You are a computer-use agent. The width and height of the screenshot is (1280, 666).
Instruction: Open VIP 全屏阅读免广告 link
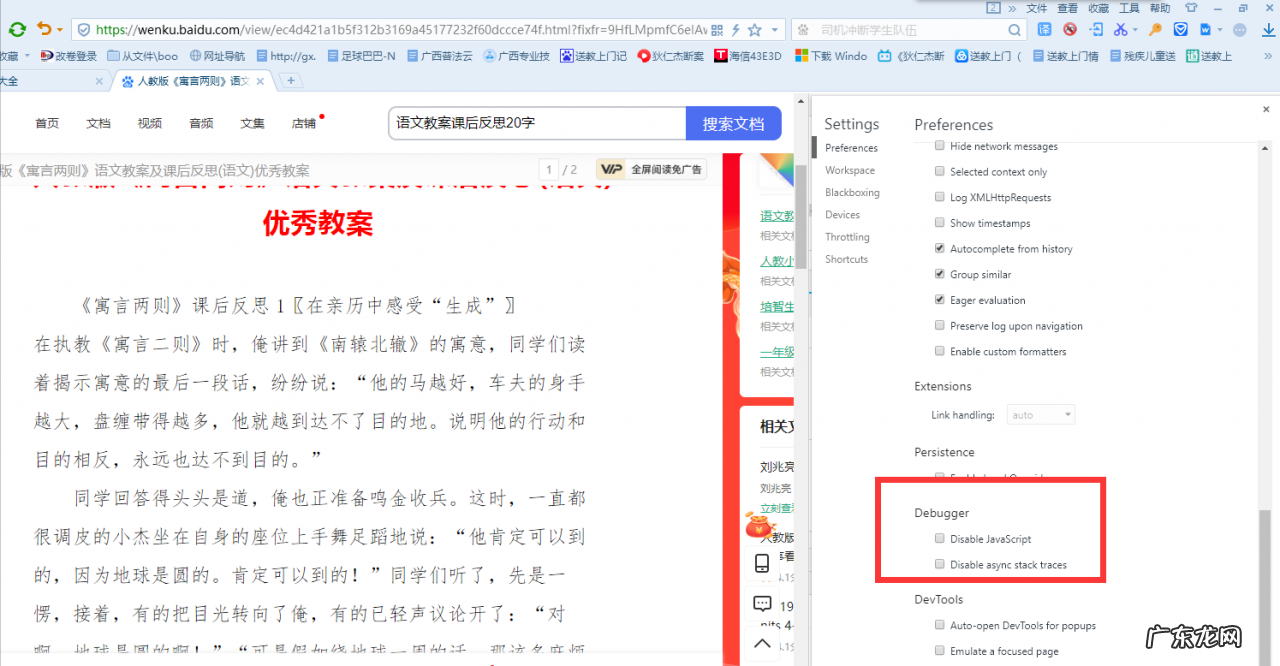point(650,169)
